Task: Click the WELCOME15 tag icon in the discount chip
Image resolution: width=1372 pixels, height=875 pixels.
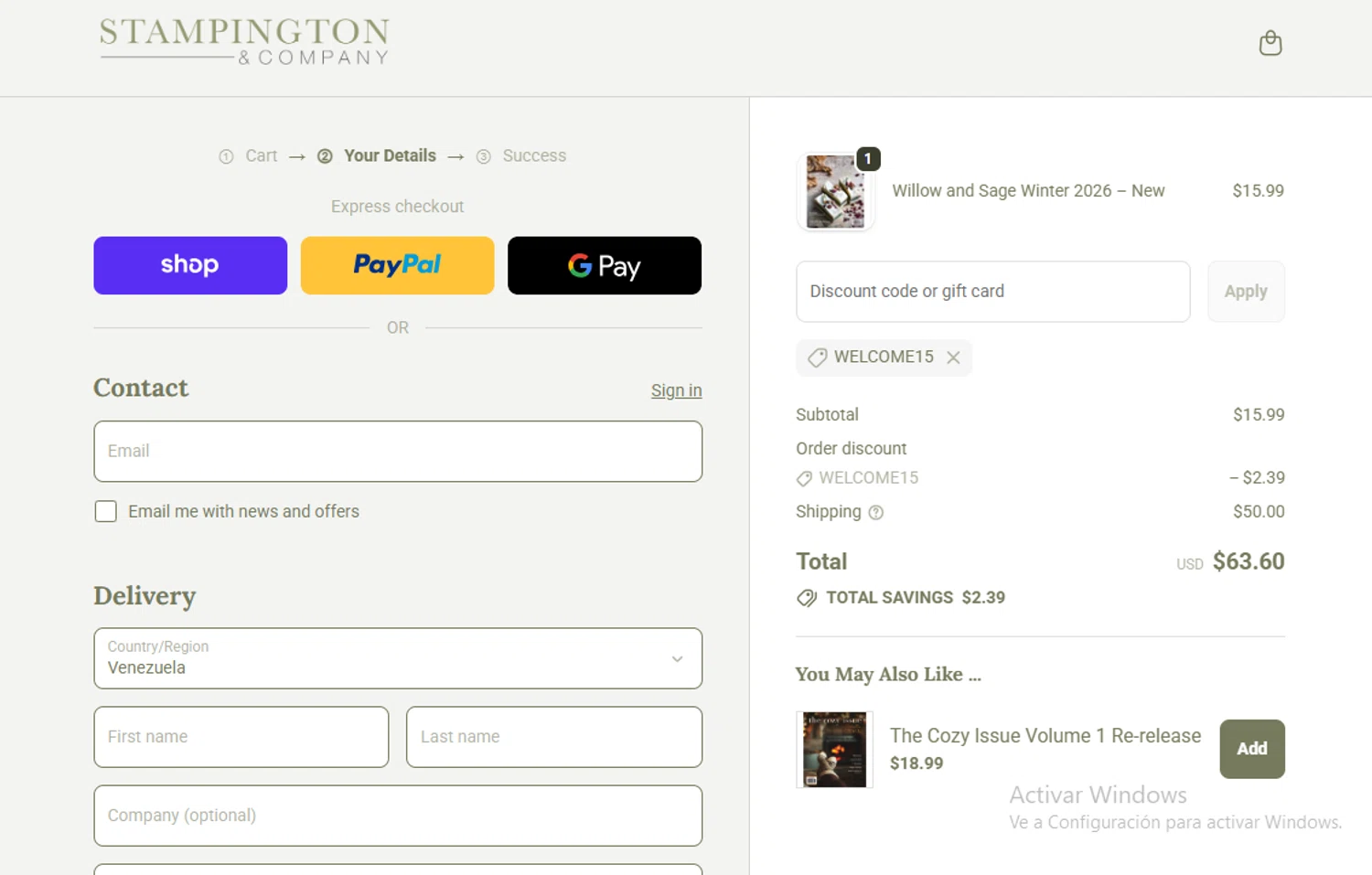Action: pyautogui.click(x=817, y=357)
